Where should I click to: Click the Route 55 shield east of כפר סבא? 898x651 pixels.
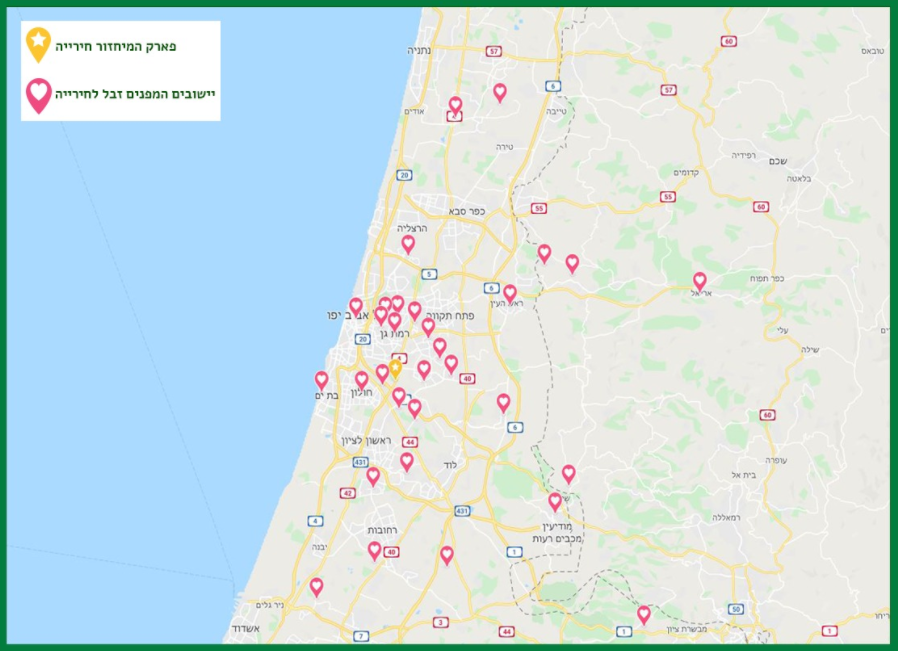tap(538, 208)
